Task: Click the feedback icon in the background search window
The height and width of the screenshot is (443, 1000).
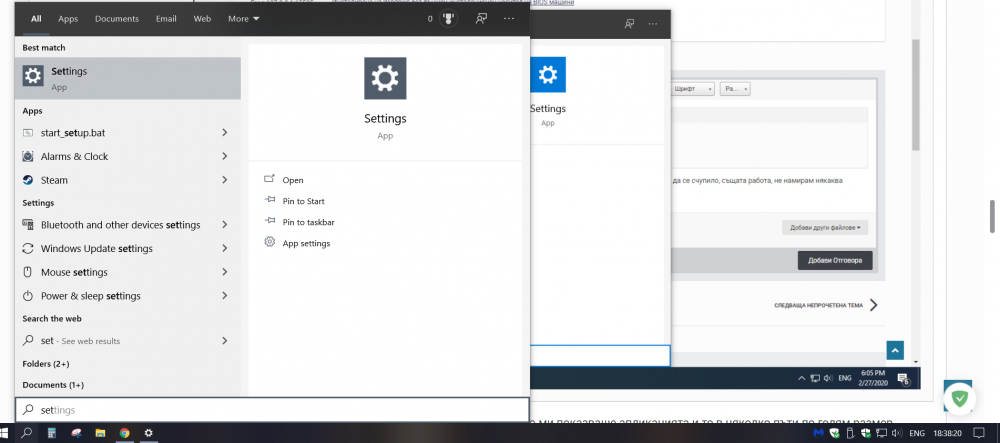Action: click(x=629, y=24)
